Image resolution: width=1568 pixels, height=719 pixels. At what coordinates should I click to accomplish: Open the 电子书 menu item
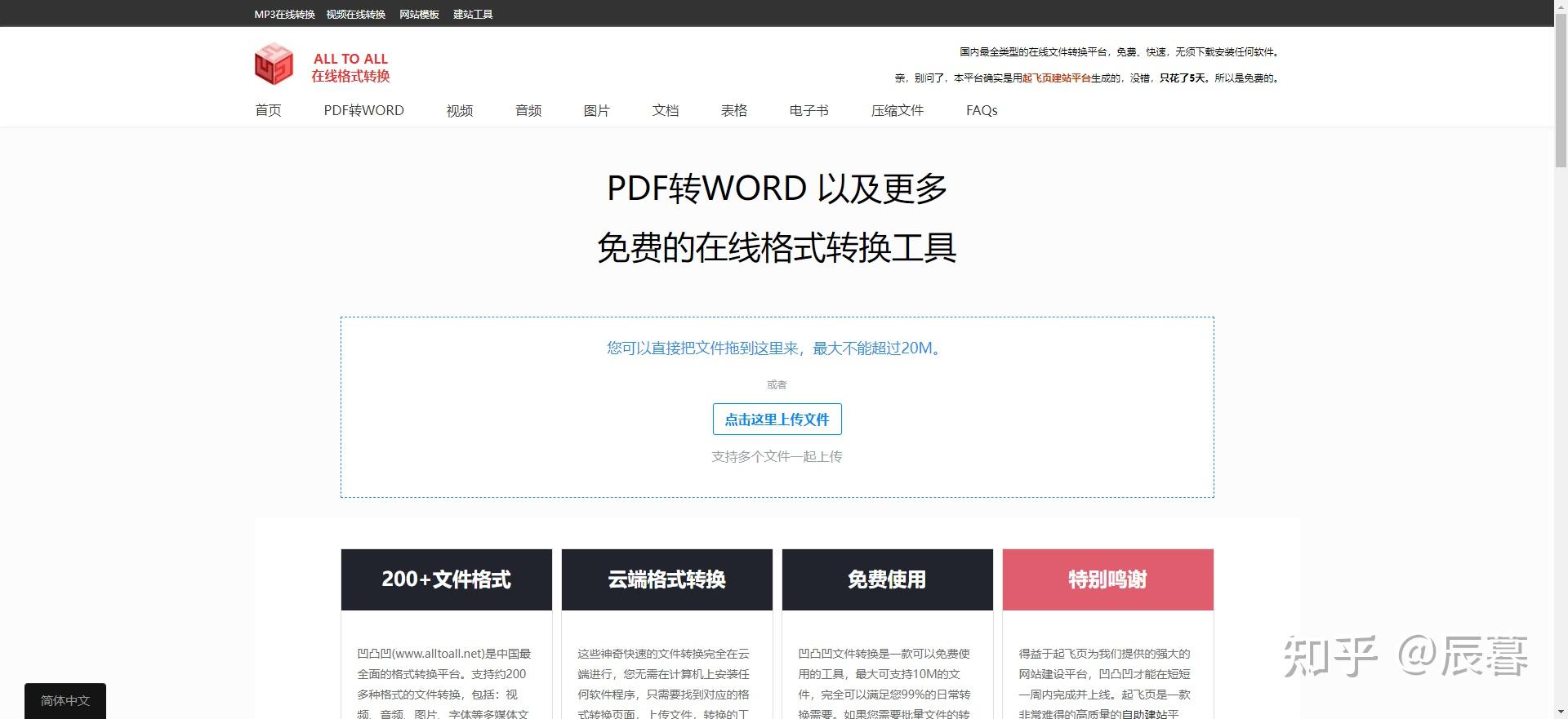[809, 110]
